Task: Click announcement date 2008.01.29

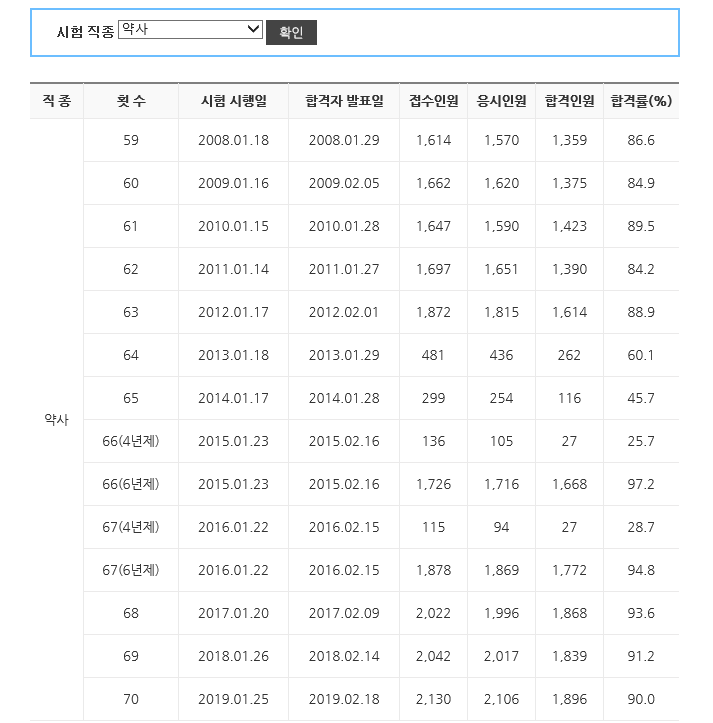Action: [x=345, y=140]
